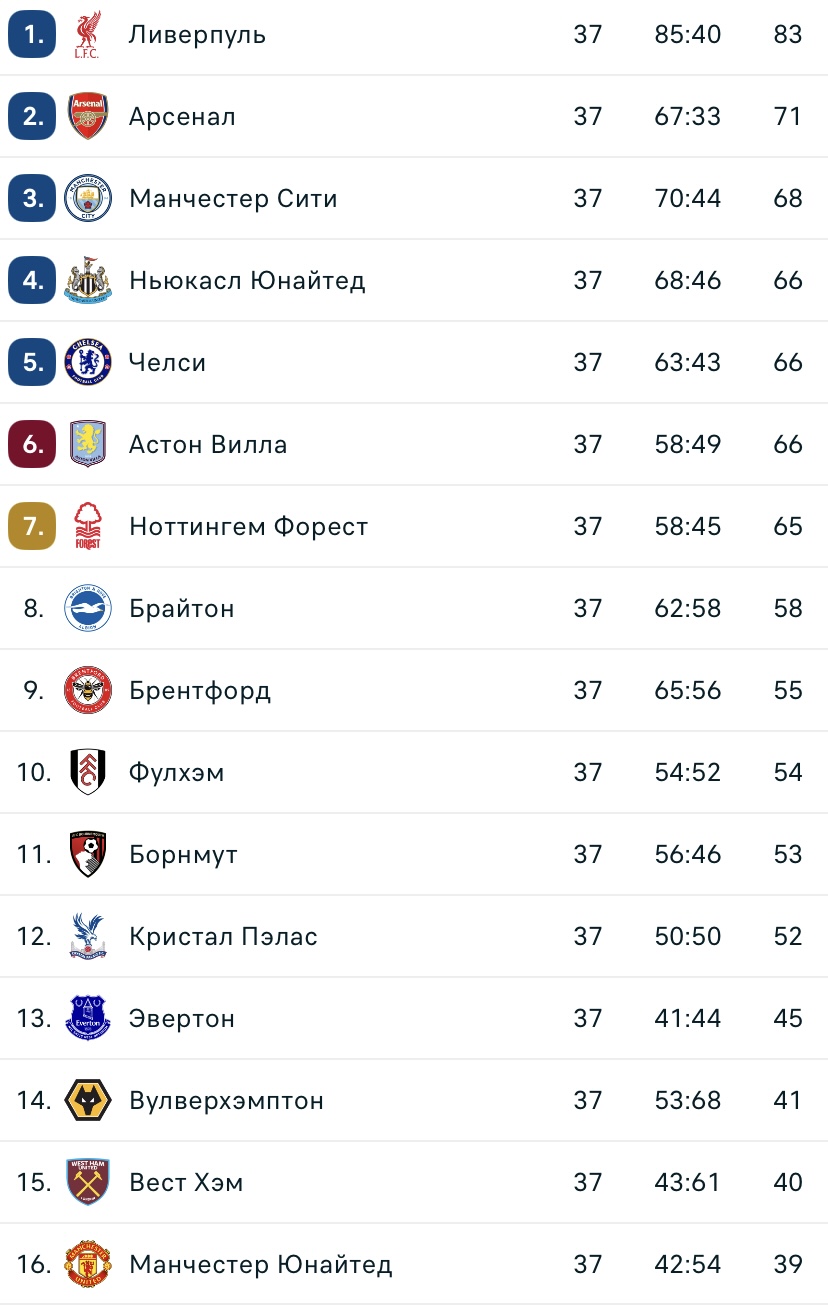
Task: Open the Эвертон team row
Action: 414,1019
